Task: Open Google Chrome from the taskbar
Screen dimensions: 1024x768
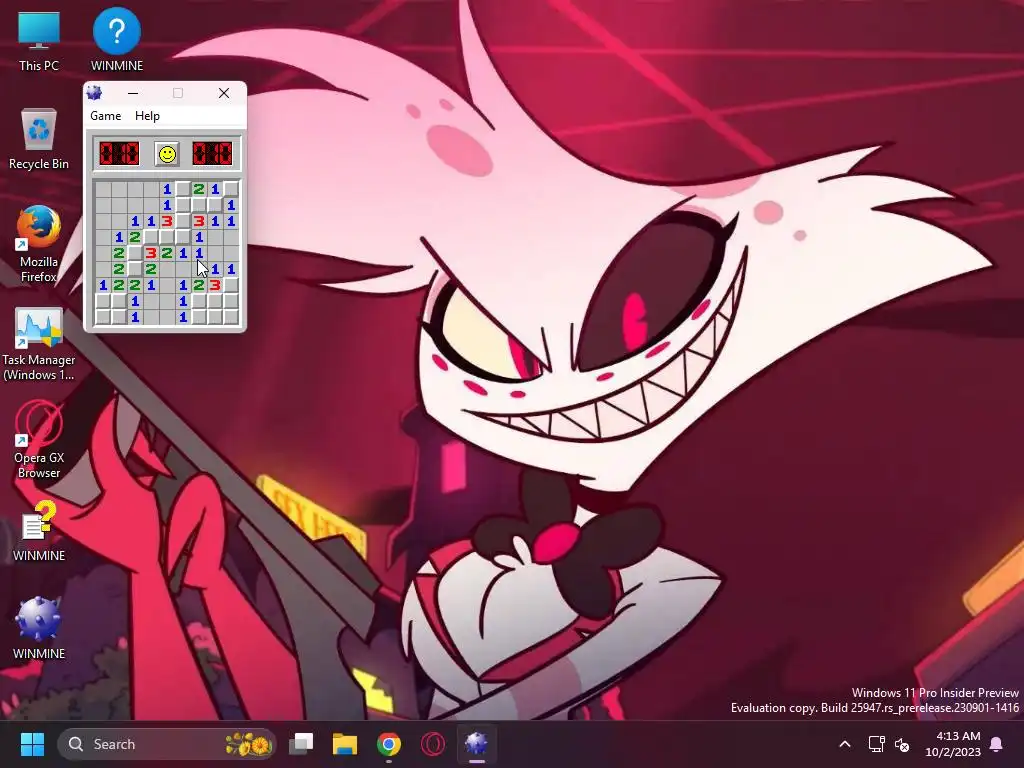Action: tap(389, 744)
